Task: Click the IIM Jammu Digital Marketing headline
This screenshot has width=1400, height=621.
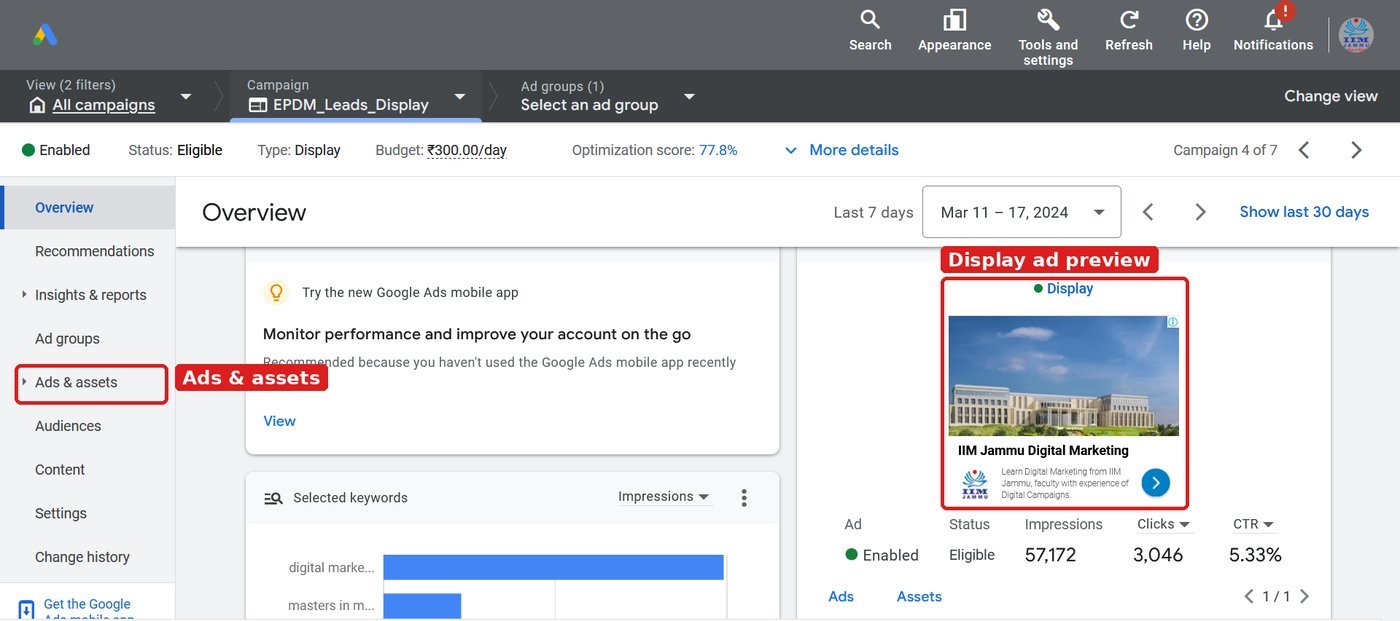Action: (1043, 450)
